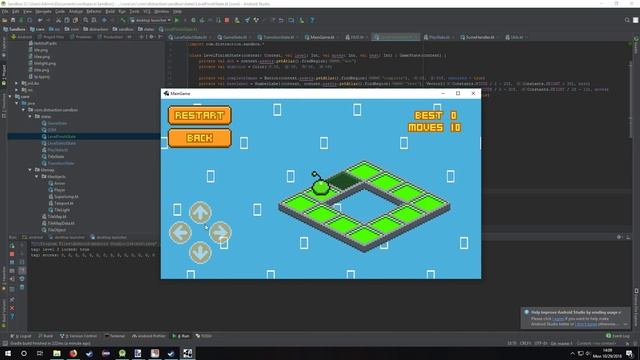Open the Terminal tool window tab
Viewport: 640px width, 360px height.
point(115,336)
